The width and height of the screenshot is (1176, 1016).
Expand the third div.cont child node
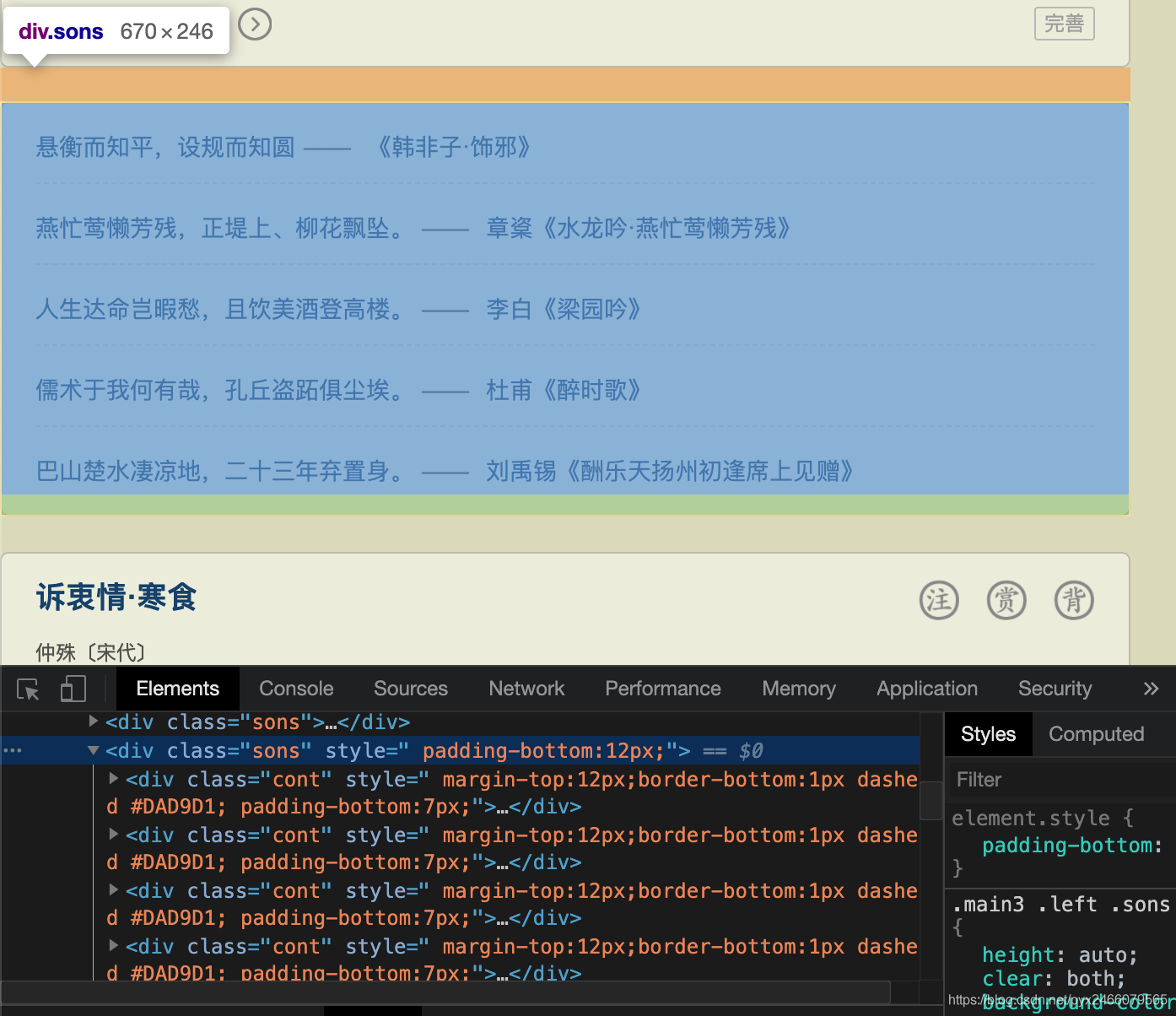(114, 890)
